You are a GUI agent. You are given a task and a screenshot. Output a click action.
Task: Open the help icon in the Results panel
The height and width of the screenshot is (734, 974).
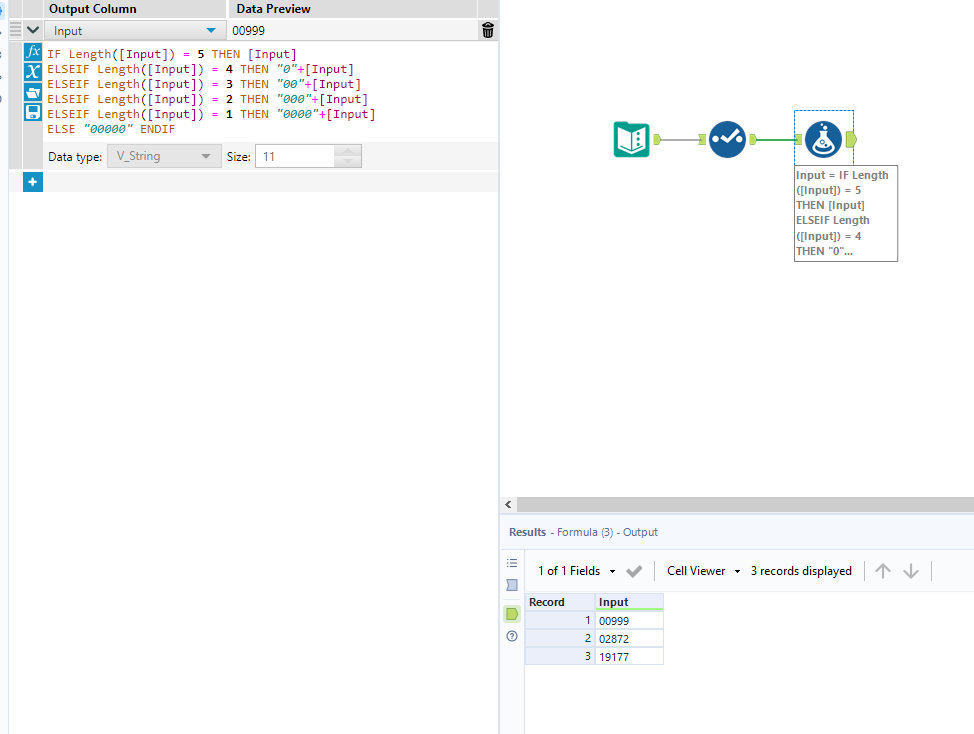pos(512,636)
